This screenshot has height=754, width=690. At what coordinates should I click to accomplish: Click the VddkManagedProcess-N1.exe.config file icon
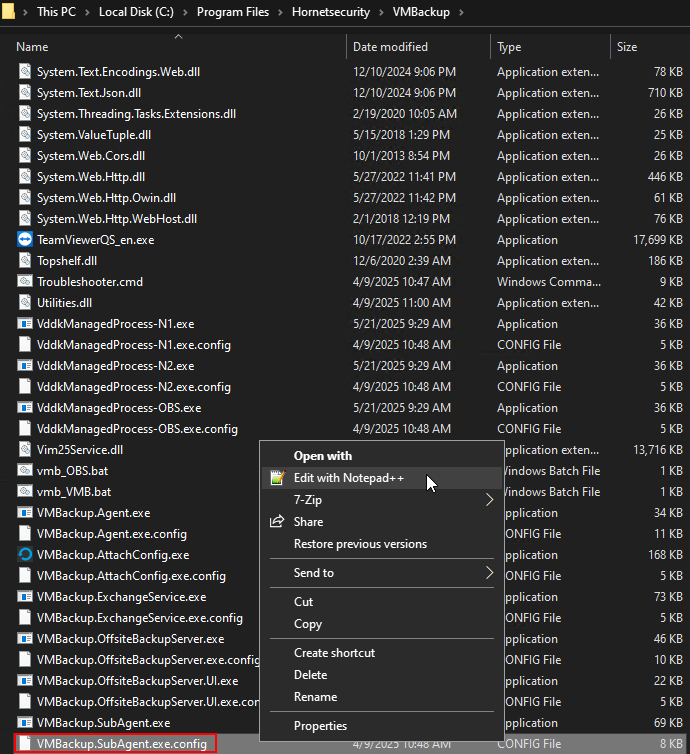(x=25, y=344)
